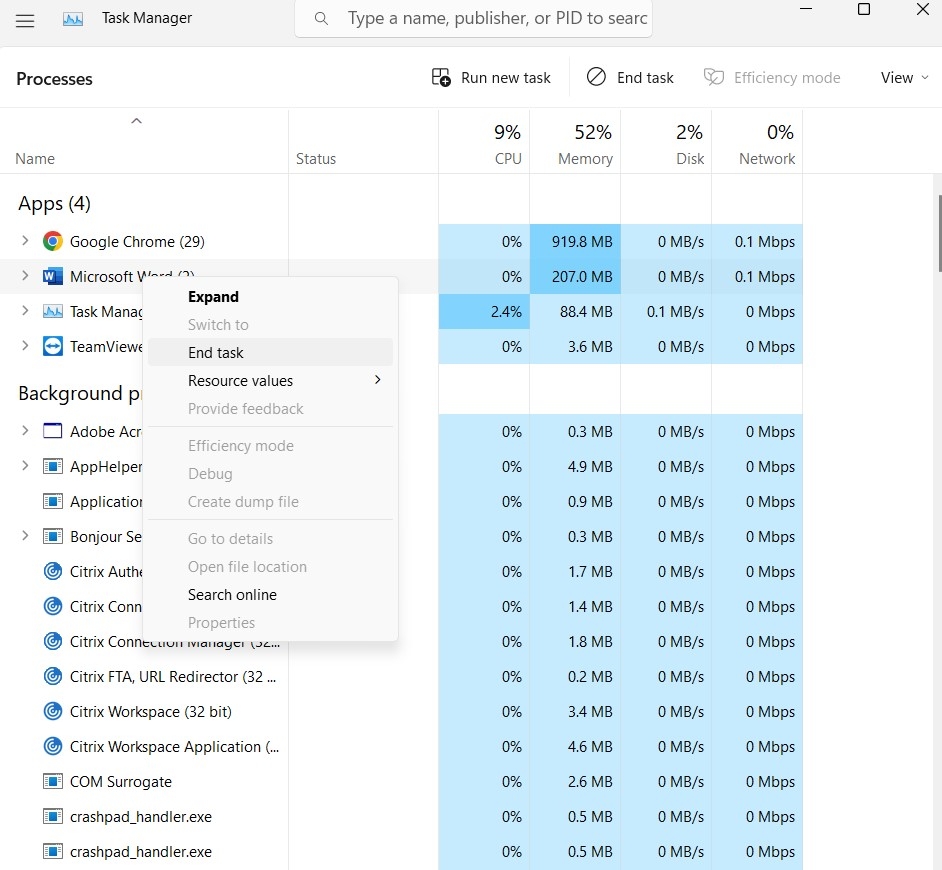Screen dimensions: 942x870
Task: Click the Adobe Acrobat process icon
Action: click(x=53, y=431)
